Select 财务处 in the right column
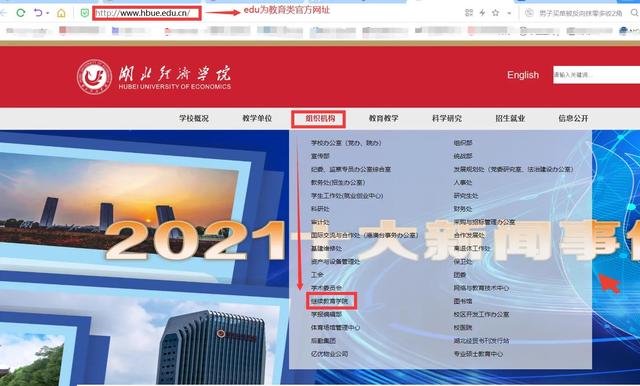Viewport: 640px width, 386px height. 463,209
